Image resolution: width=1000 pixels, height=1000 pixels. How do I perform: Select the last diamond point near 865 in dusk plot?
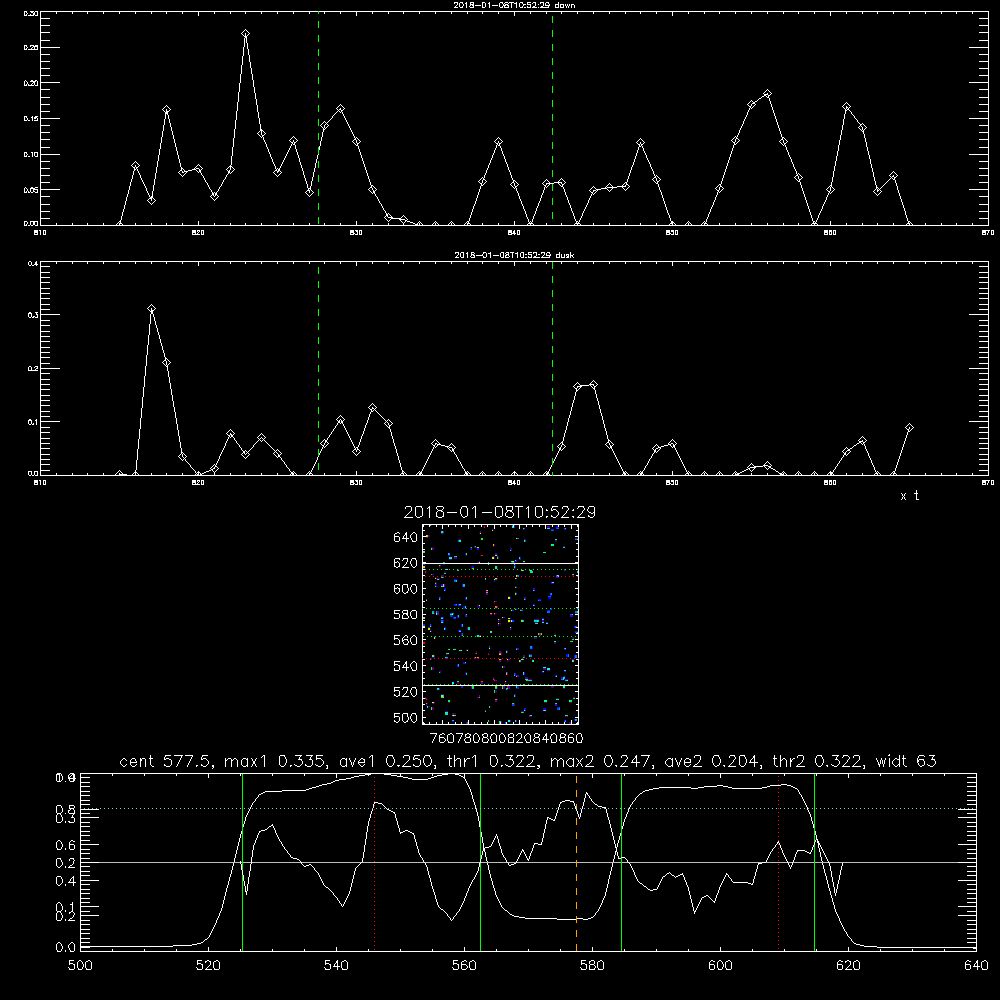(909, 427)
